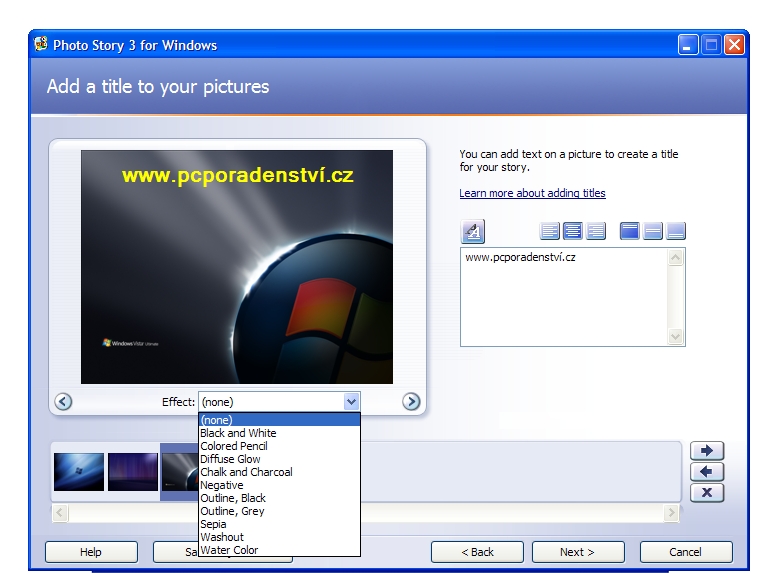Apply Chalk and Charcoal effect
766x573 pixels.
point(279,472)
